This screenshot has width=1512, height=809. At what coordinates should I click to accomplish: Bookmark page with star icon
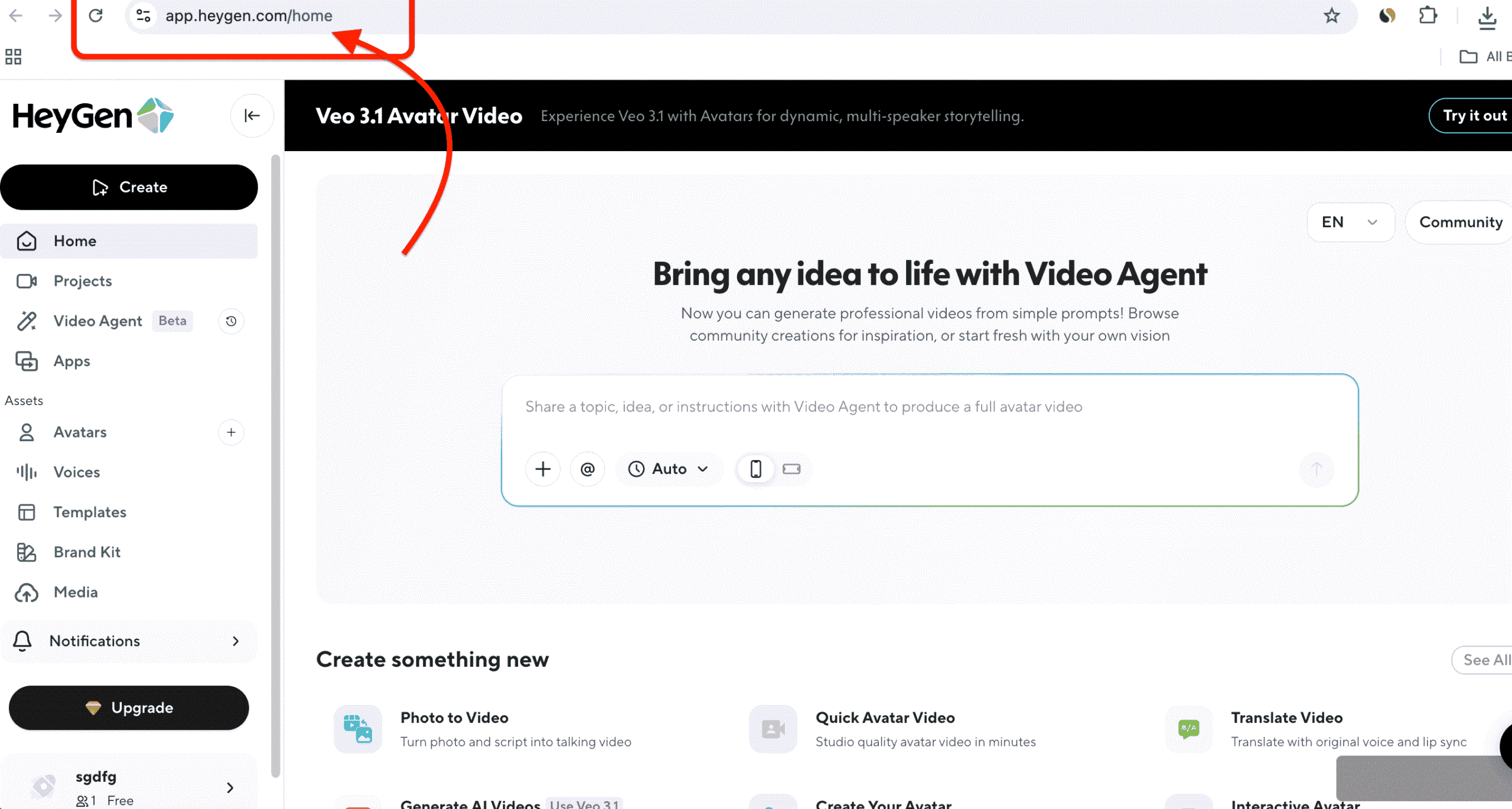(x=1331, y=16)
